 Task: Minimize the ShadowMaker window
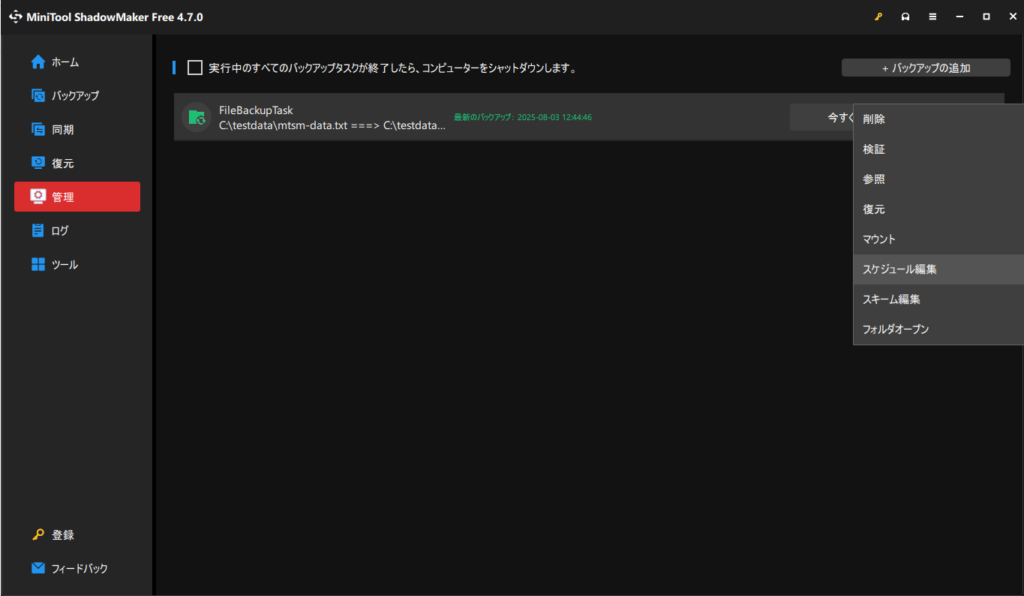click(x=959, y=17)
